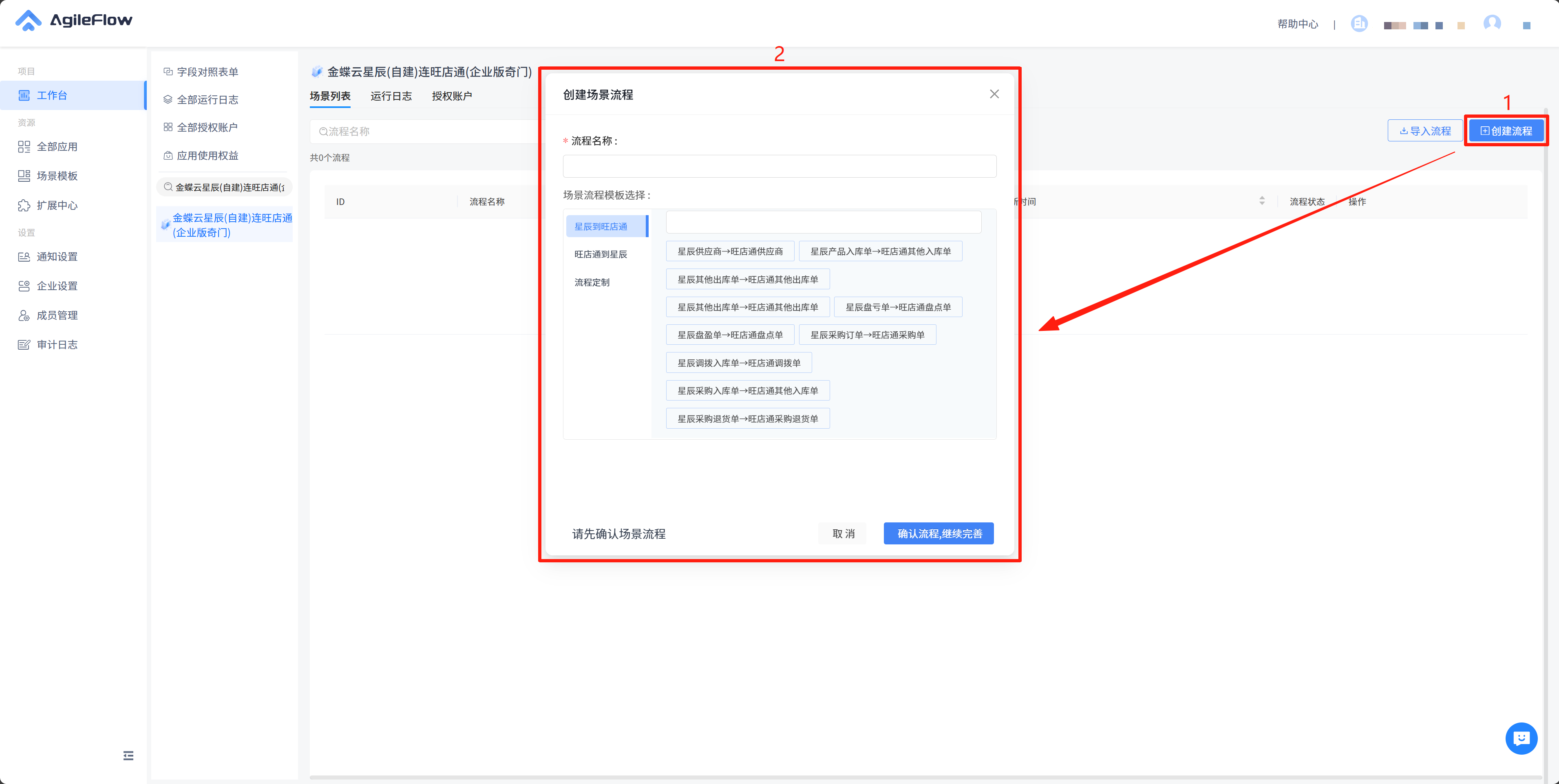1559x784 pixels.
Task: Collapse the left sidebar menu icon
Action: [128, 755]
